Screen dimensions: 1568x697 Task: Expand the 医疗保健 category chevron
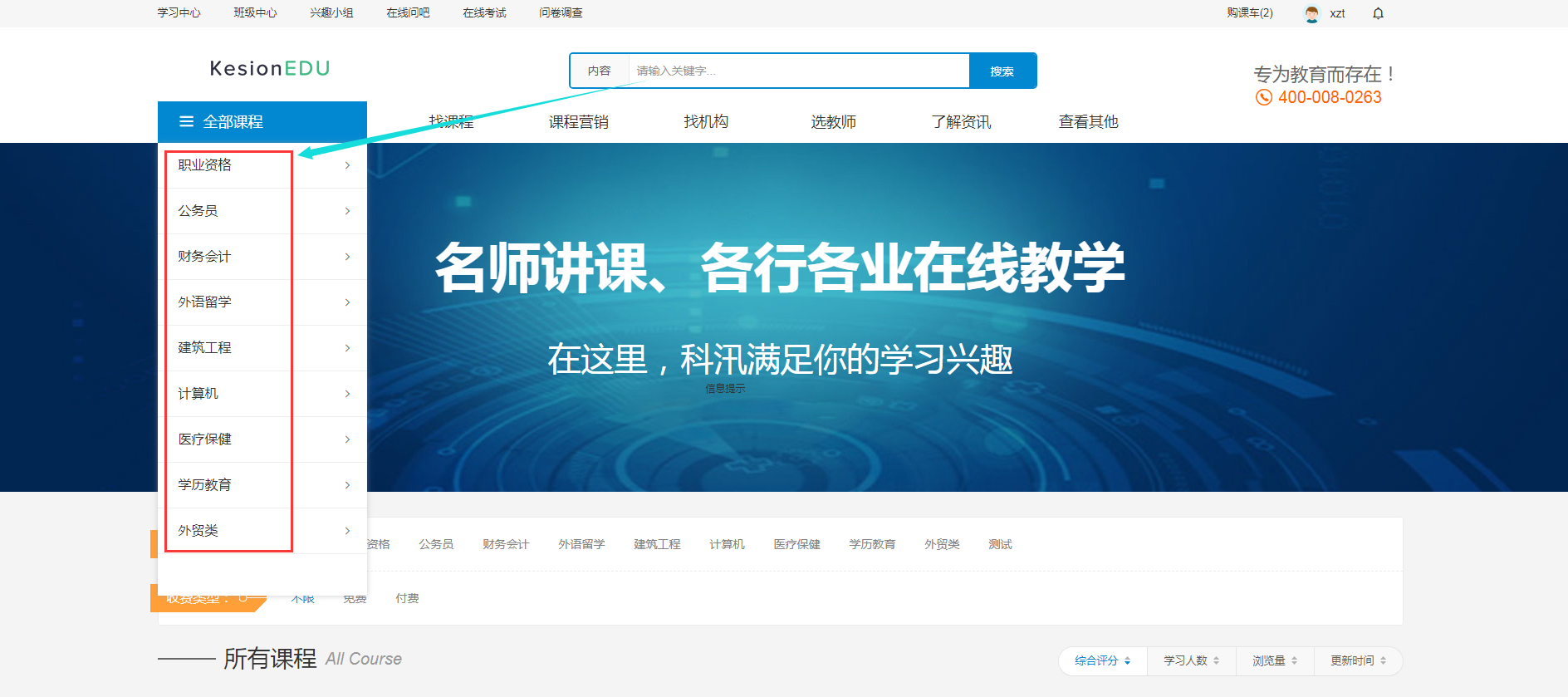tap(347, 439)
